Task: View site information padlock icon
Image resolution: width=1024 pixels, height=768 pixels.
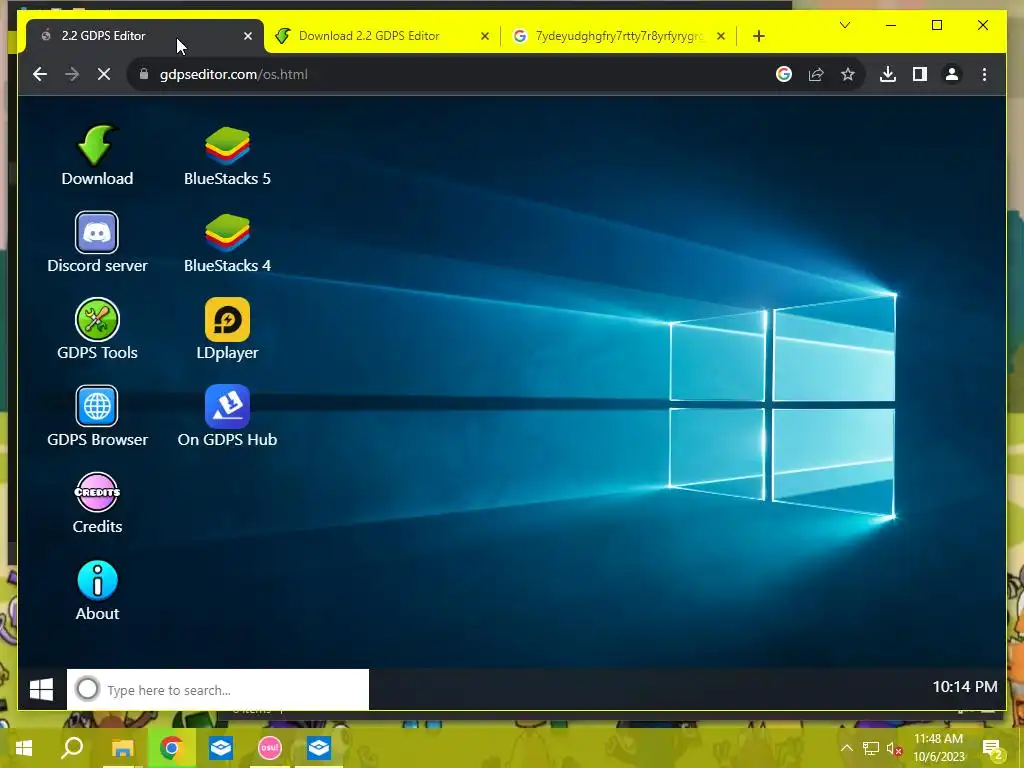Action: [144, 74]
